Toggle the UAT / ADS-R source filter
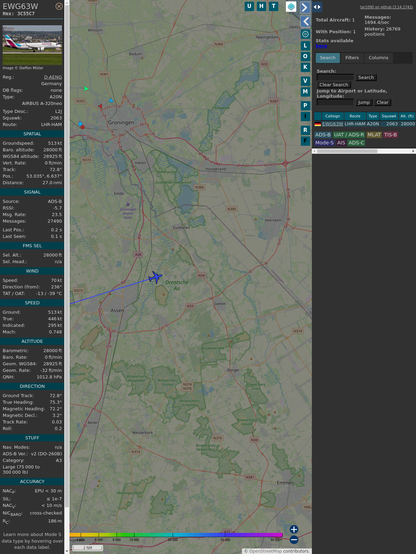416x554 pixels. coord(349,135)
